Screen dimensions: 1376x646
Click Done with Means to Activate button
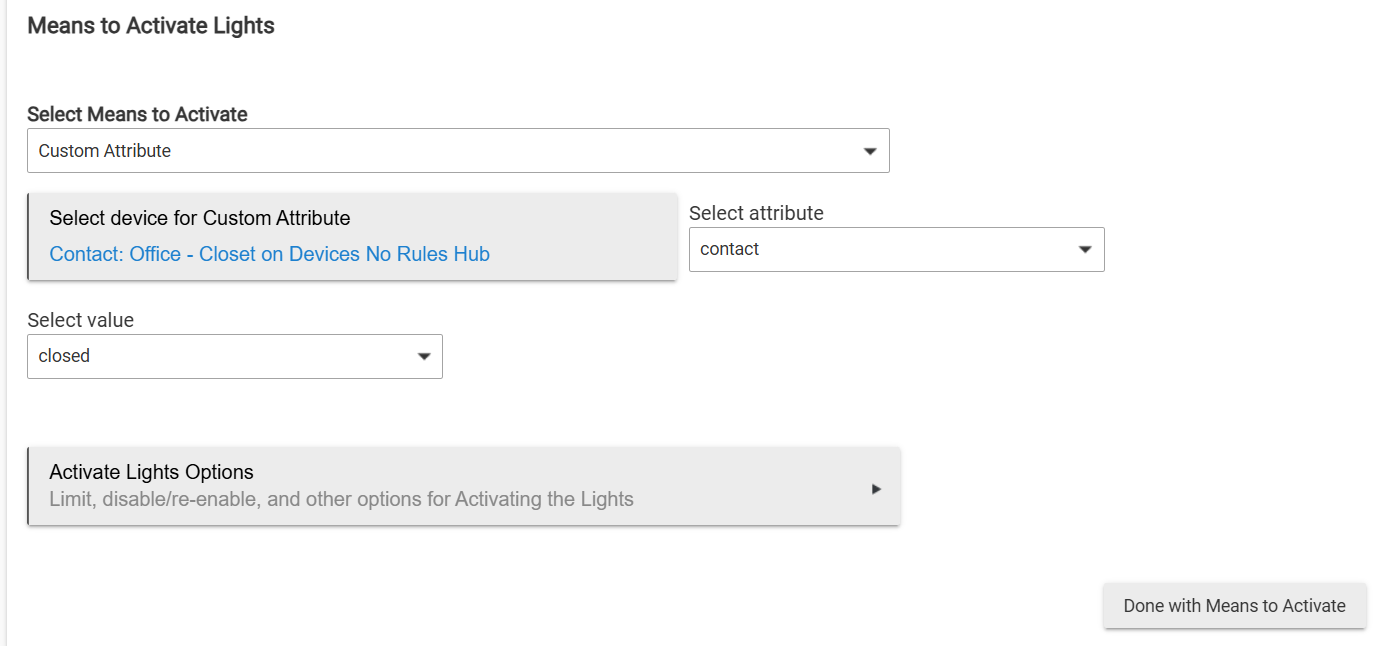point(1235,606)
